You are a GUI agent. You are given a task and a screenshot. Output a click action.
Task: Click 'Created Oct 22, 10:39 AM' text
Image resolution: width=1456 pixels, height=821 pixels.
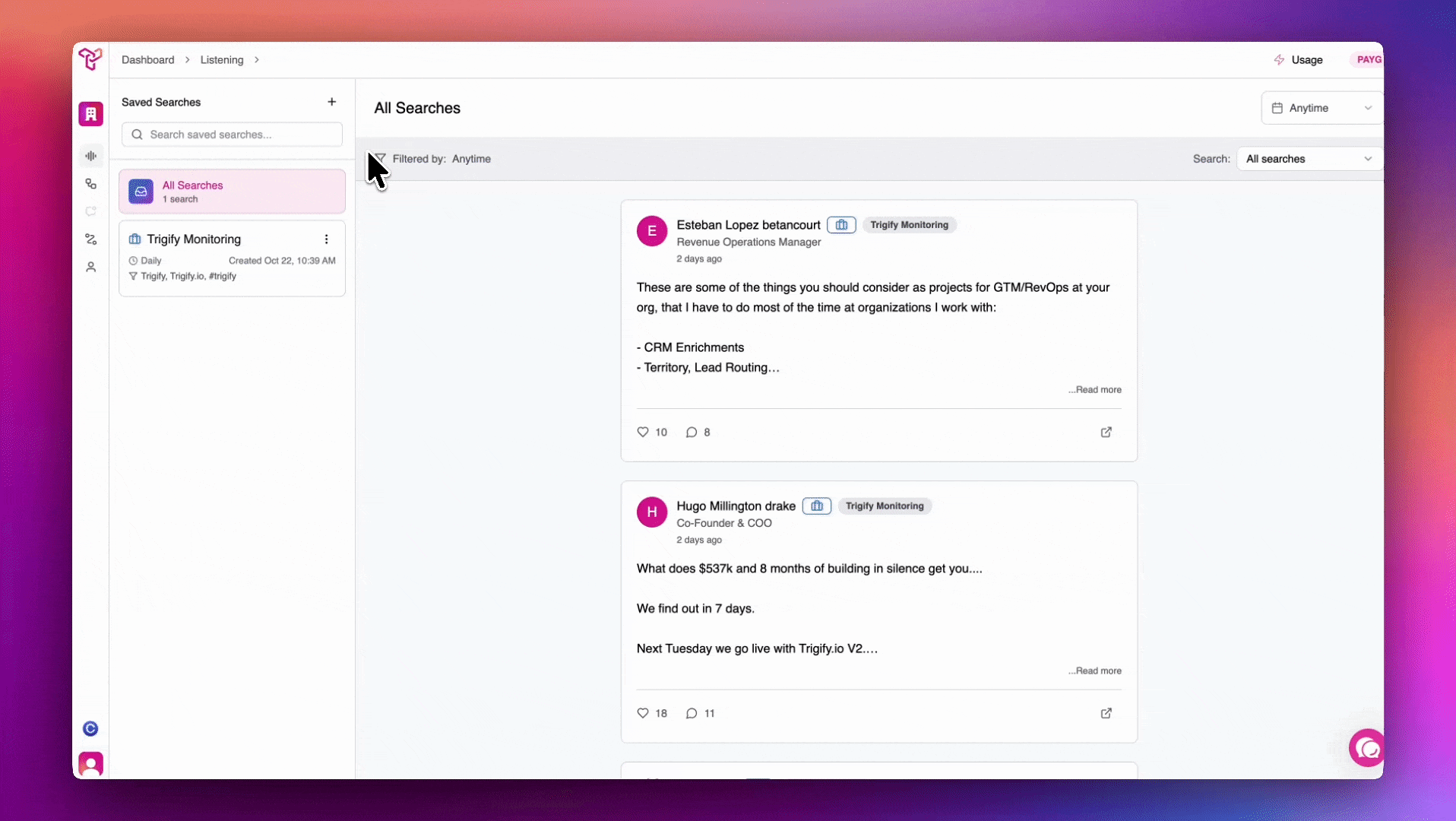(282, 261)
